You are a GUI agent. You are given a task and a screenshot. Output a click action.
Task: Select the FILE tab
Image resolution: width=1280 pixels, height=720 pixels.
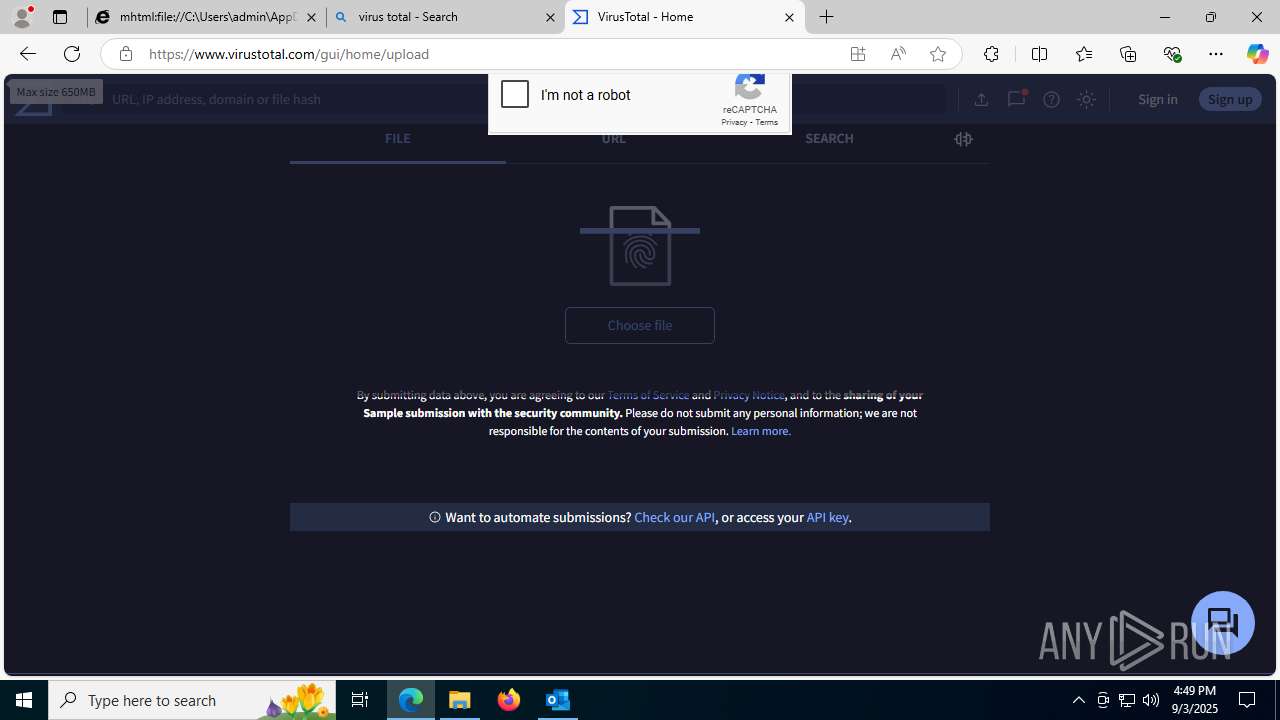pyautogui.click(x=397, y=139)
